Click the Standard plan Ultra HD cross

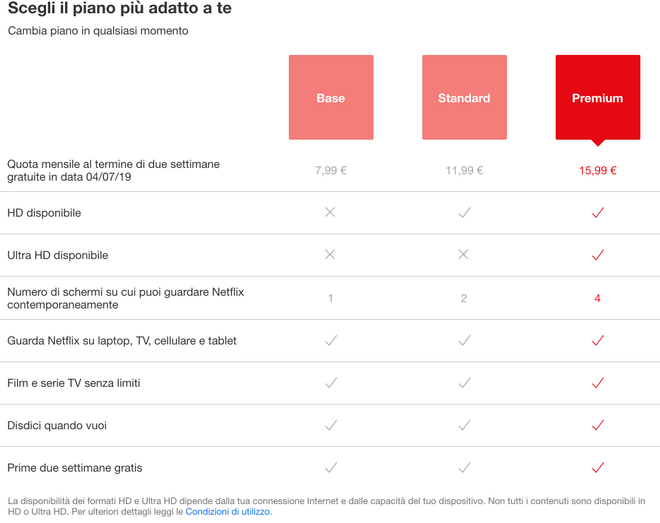pyautogui.click(x=464, y=255)
